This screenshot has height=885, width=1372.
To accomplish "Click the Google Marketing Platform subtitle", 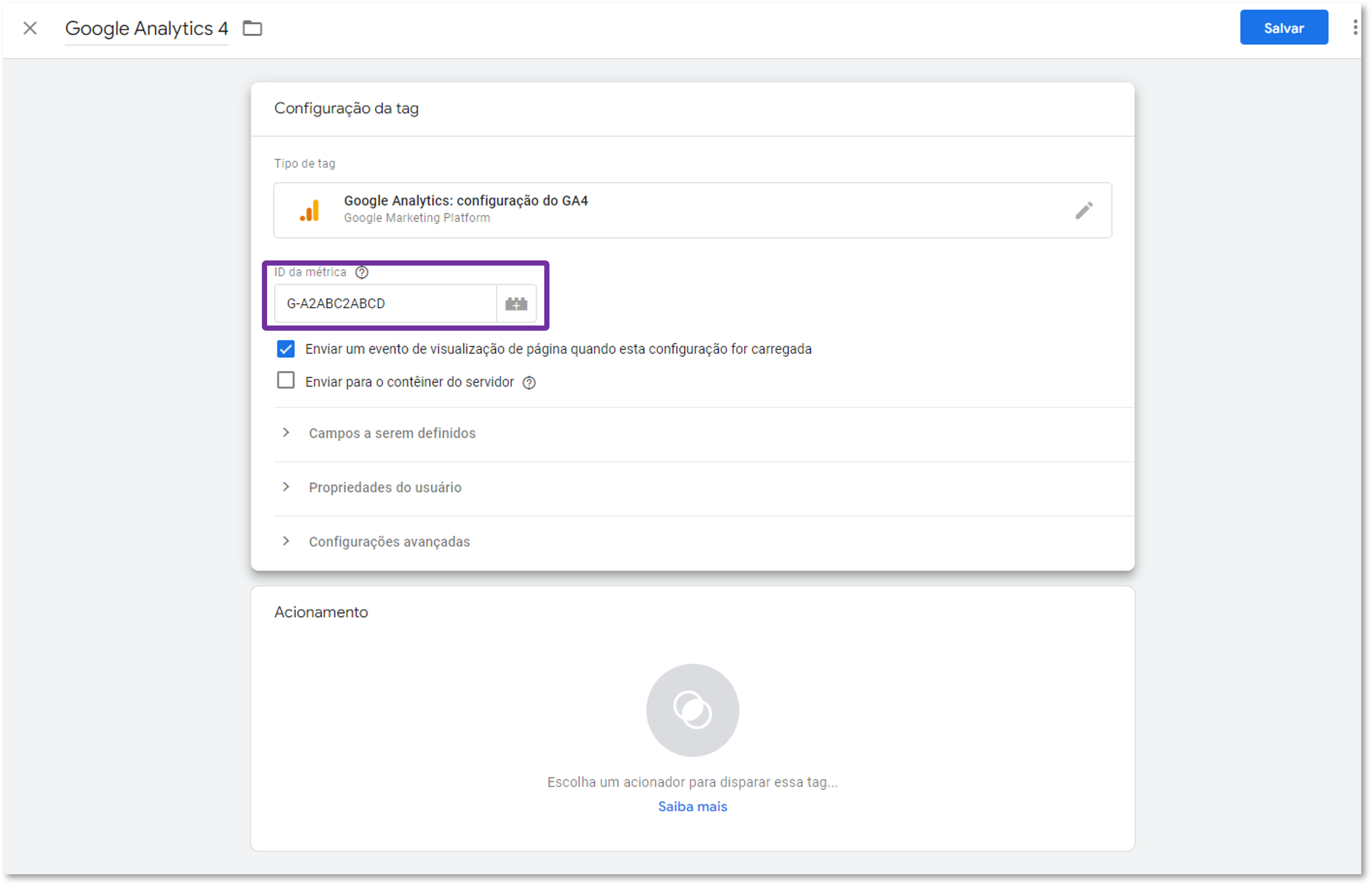I will [417, 218].
